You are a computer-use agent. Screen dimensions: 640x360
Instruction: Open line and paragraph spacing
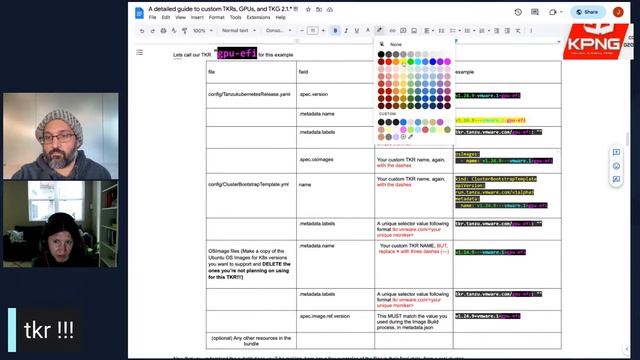(x=441, y=31)
